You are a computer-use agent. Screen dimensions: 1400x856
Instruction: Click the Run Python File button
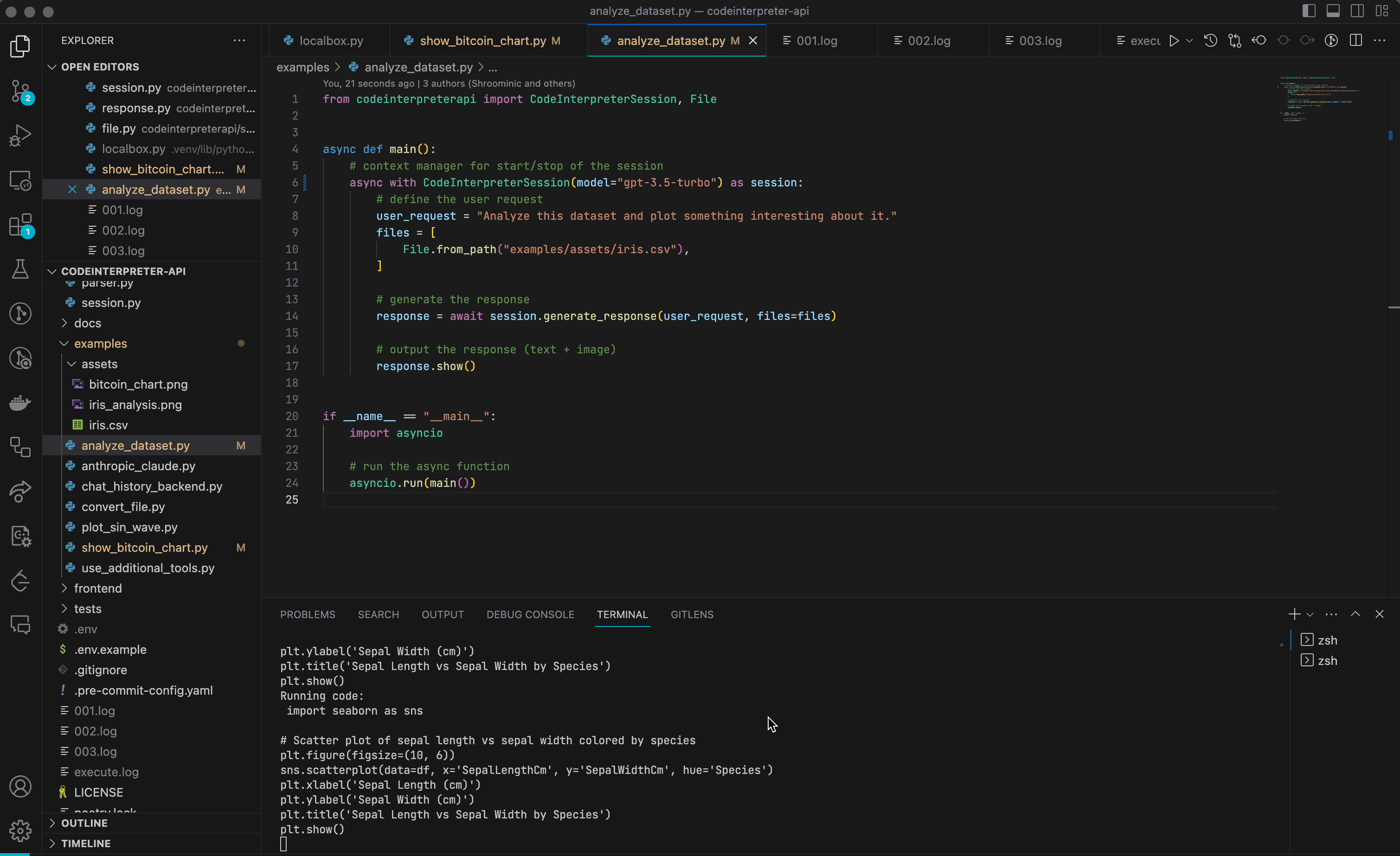[1174, 40]
